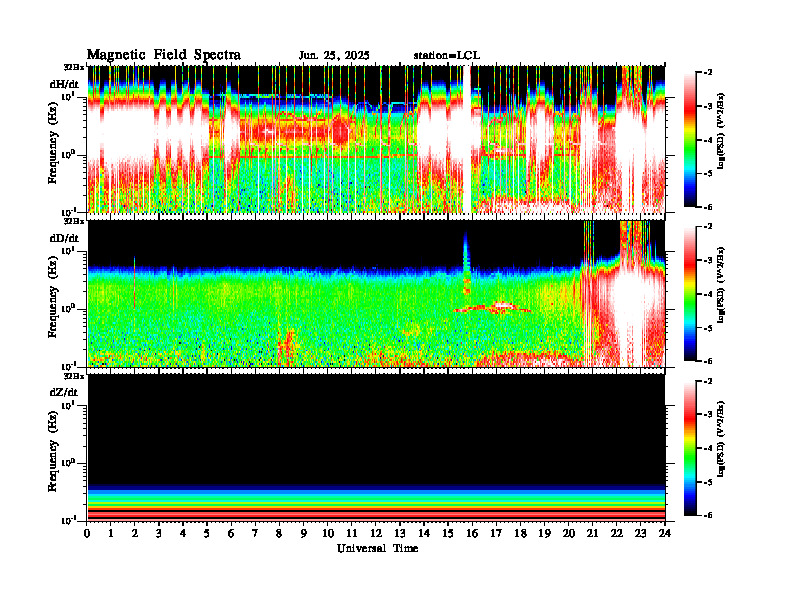Viewport: 792px width, 612px height.
Task: Click the "-2" value on dH/dt color scale
Action: tap(708, 73)
